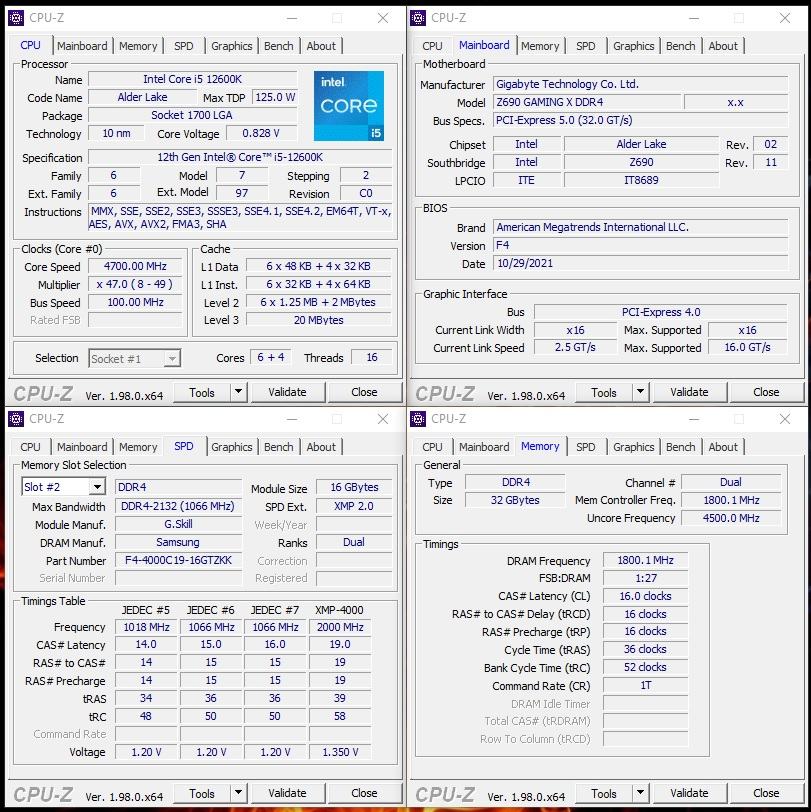Click Close button in the Memory window
This screenshot has height=812, width=811.
(766, 793)
